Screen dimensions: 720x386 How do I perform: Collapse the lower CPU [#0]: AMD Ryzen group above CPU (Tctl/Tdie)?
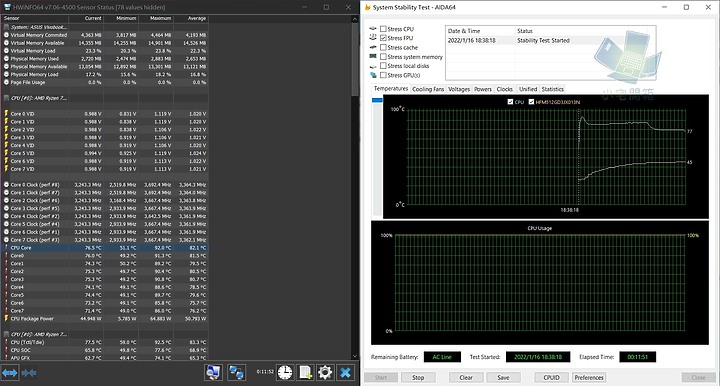(6, 334)
